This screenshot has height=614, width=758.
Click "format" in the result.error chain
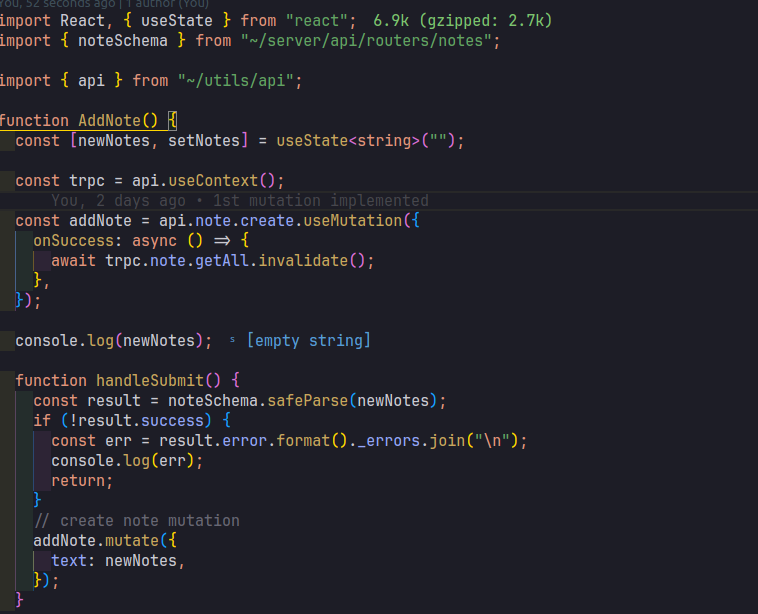tap(303, 441)
